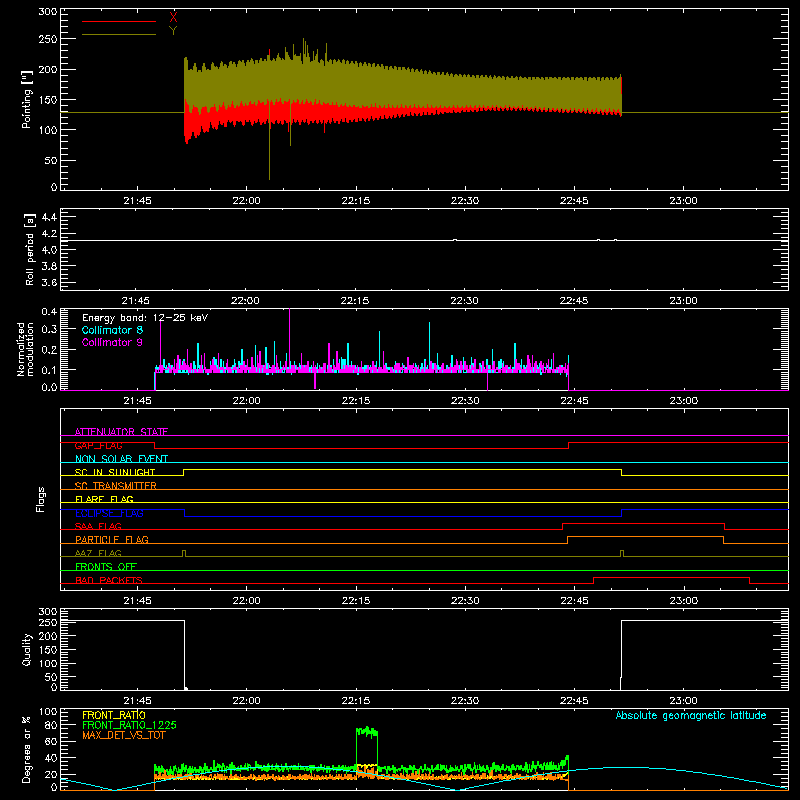This screenshot has width=800, height=800.
Task: Select the ATTENUATOR_STATE flag label
Action: tap(121, 432)
